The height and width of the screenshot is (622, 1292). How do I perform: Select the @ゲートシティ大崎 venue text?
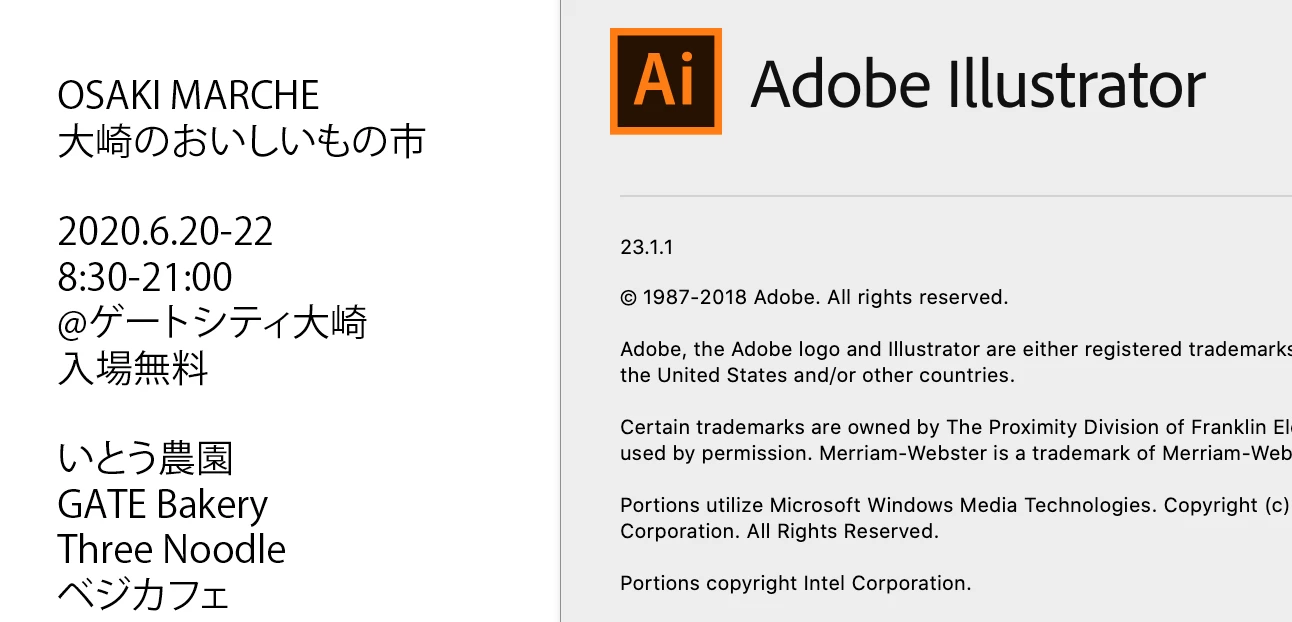pyautogui.click(x=212, y=323)
